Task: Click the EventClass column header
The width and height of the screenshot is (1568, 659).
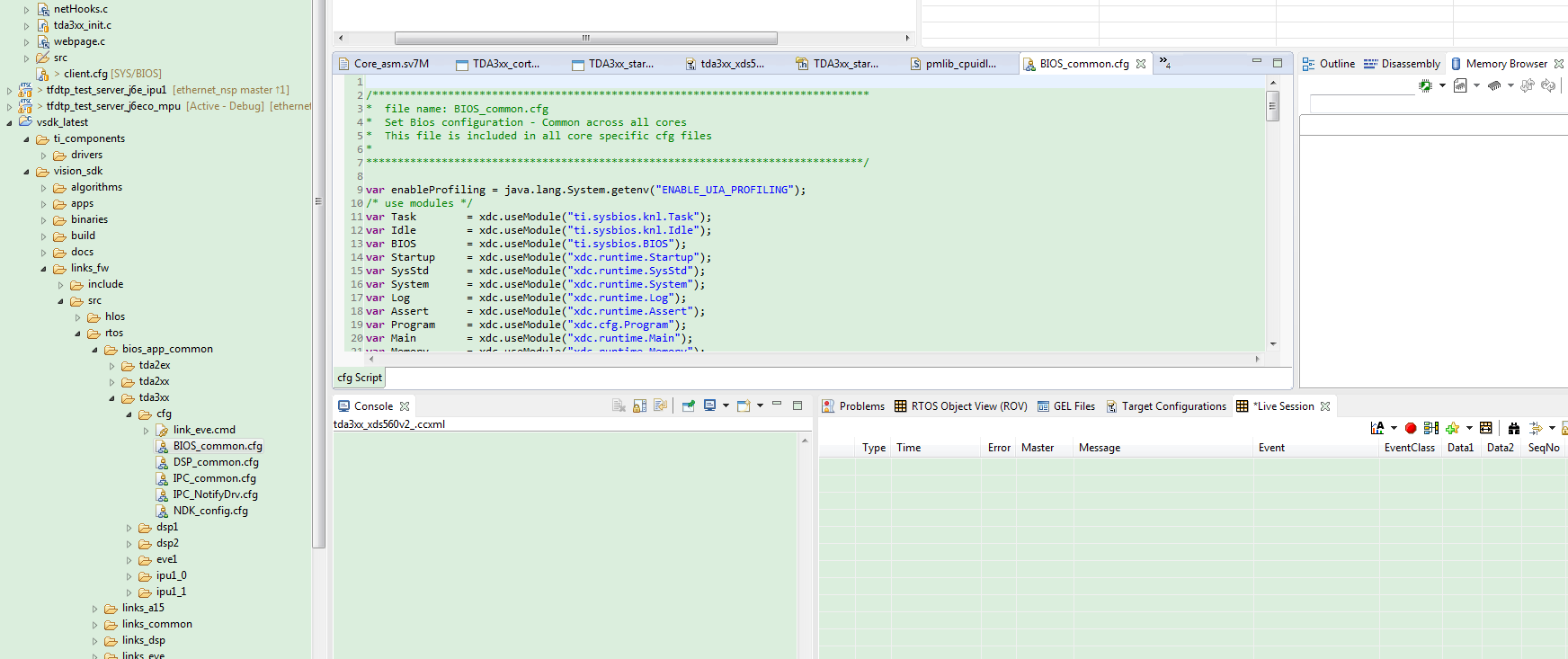Action: [1410, 448]
